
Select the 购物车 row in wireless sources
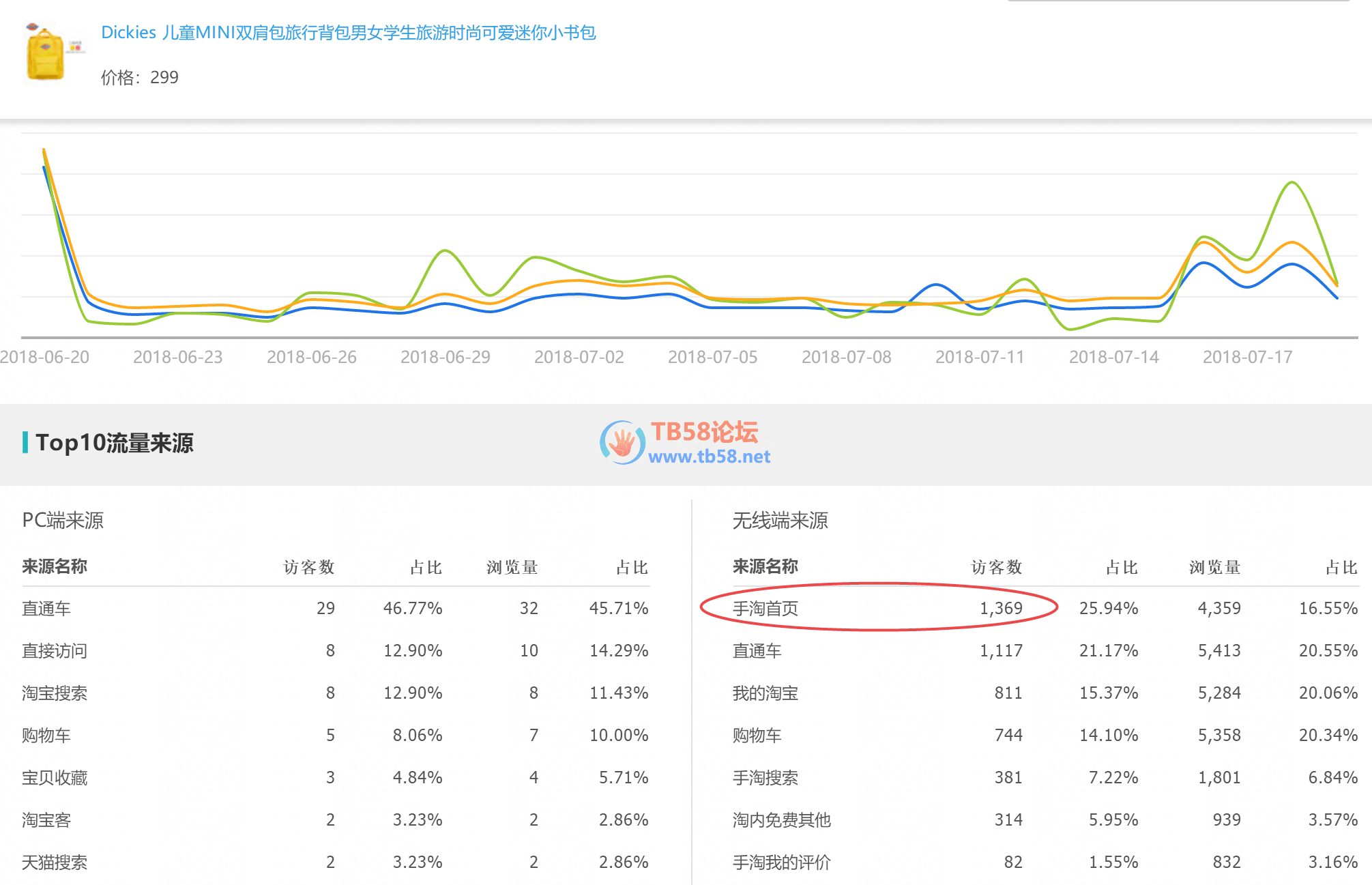(x=1045, y=735)
